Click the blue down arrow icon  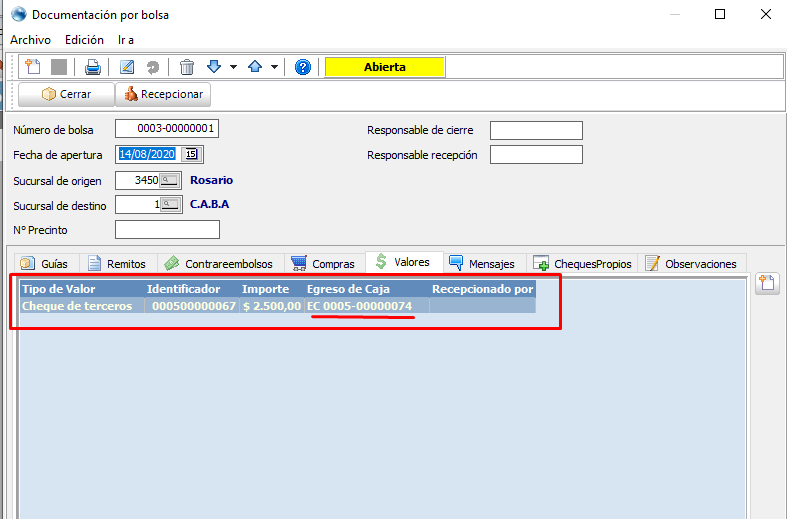214,66
